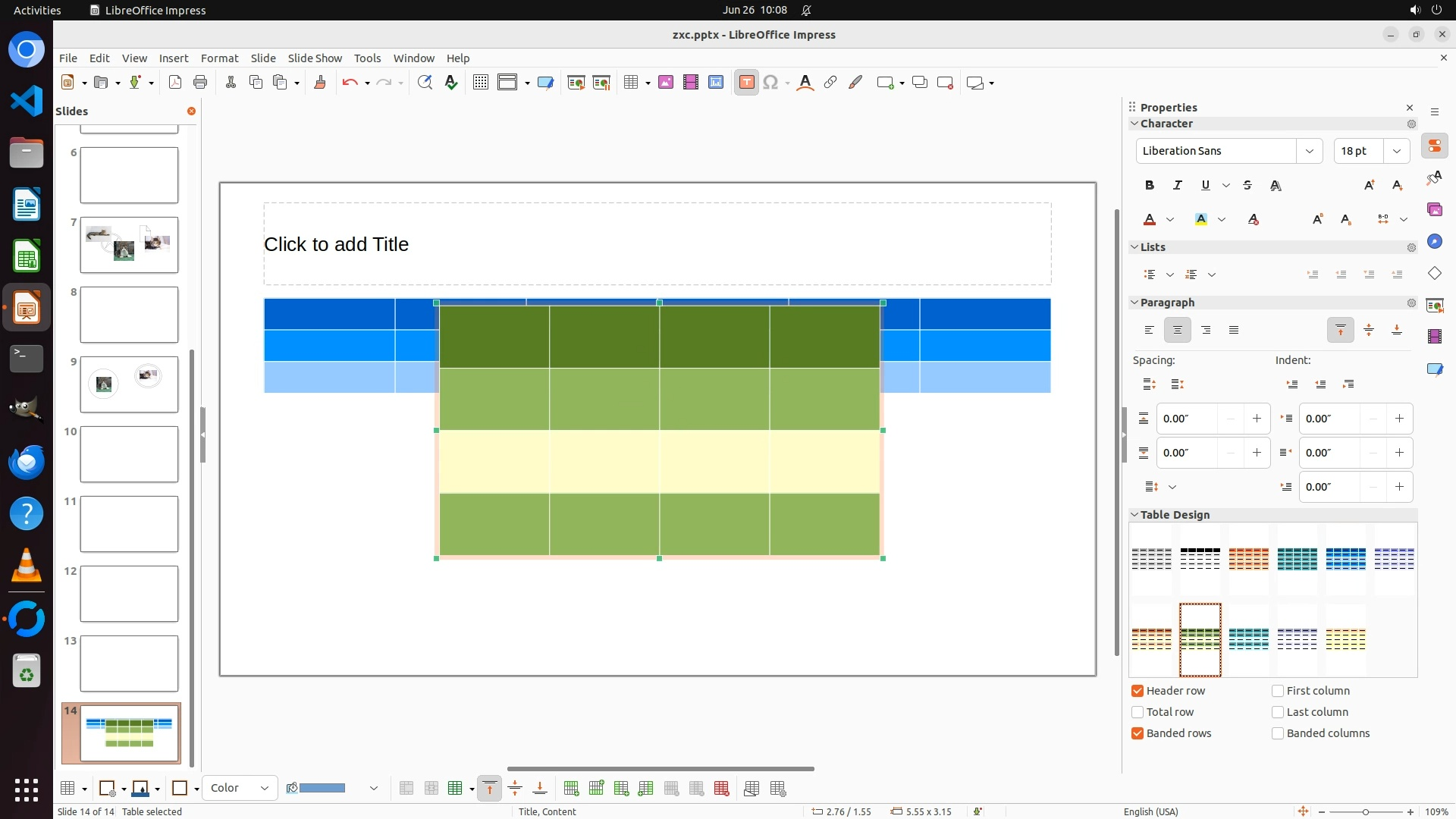This screenshot has width=1456, height=819.
Task: Align paragraph text to the right
Action: pyautogui.click(x=1206, y=330)
